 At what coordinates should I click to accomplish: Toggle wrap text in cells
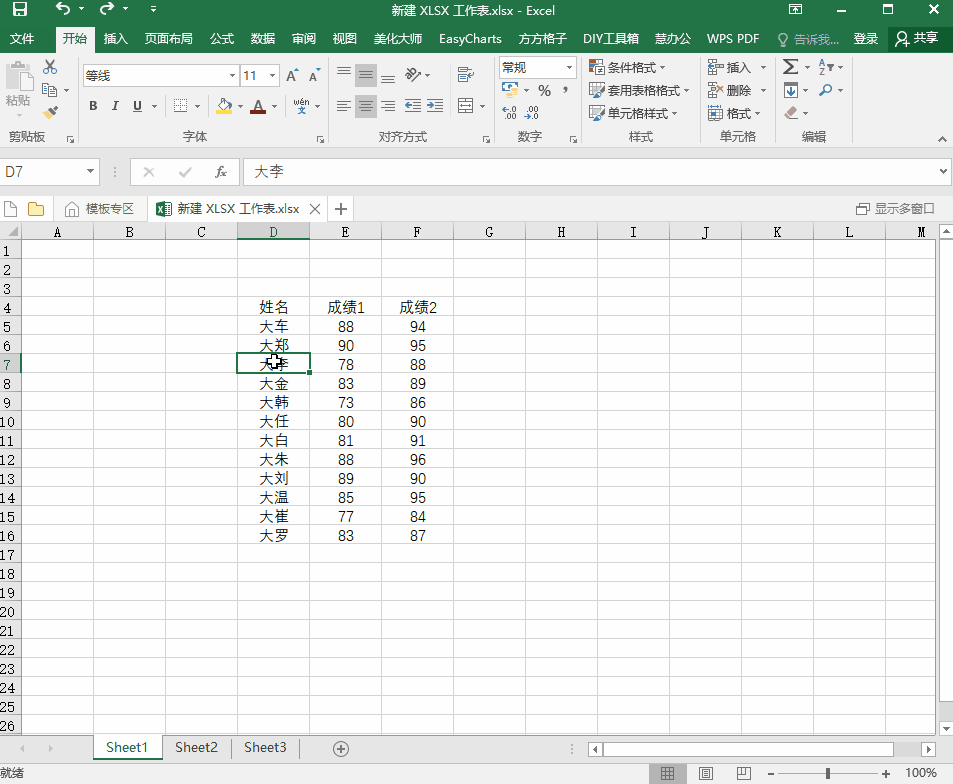(466, 75)
